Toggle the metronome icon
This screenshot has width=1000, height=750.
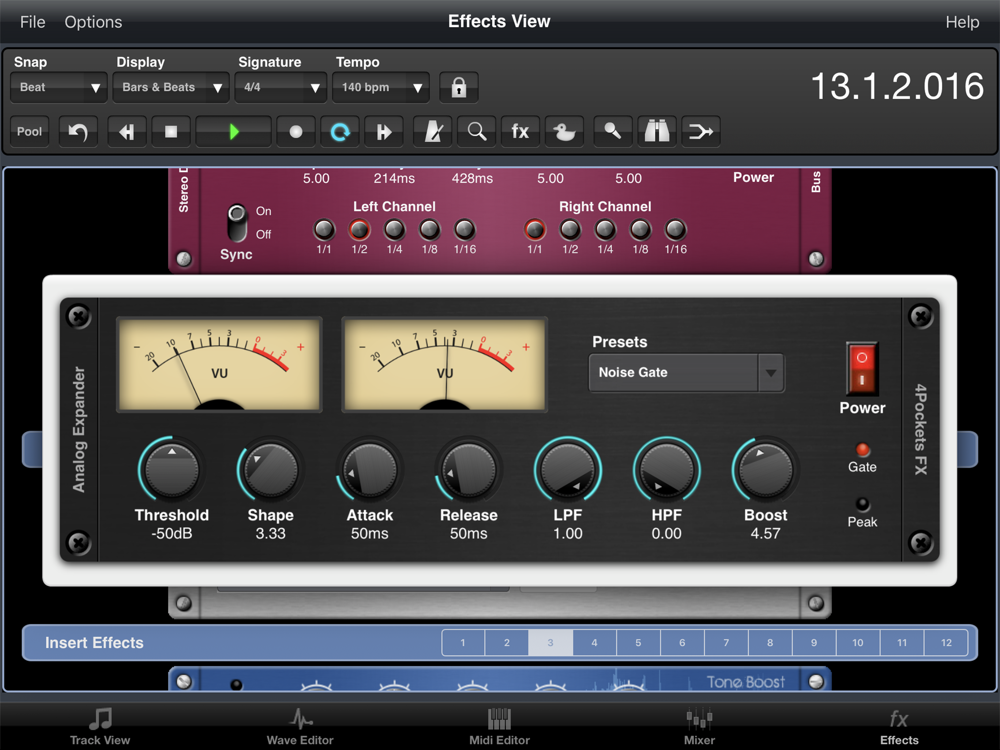pyautogui.click(x=433, y=132)
